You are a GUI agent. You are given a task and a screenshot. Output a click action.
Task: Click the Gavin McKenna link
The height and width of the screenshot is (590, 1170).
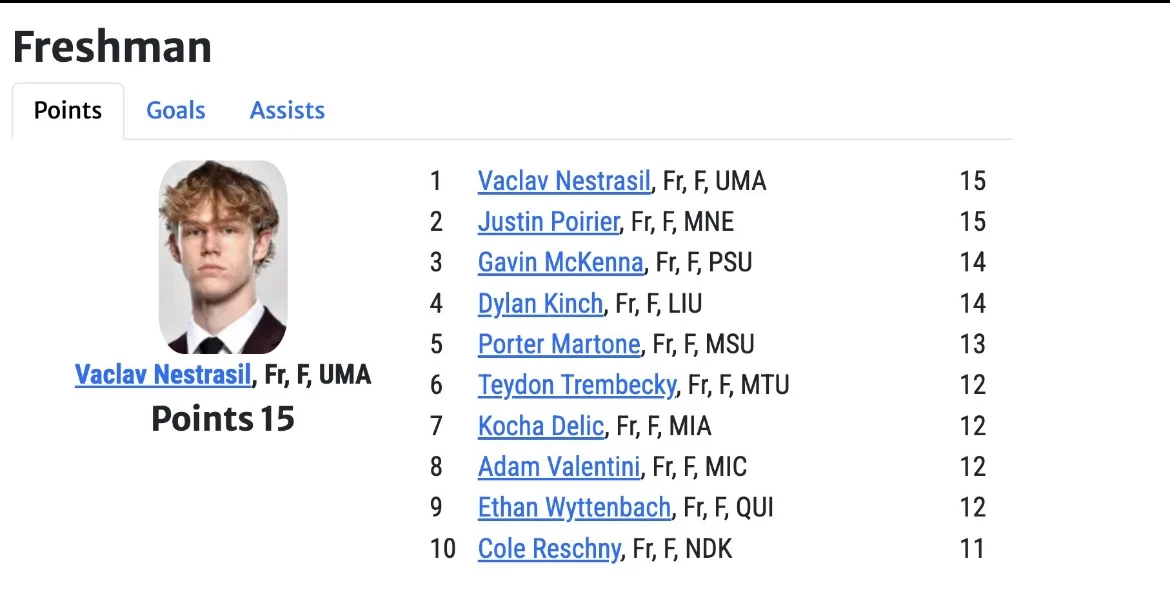click(x=560, y=262)
